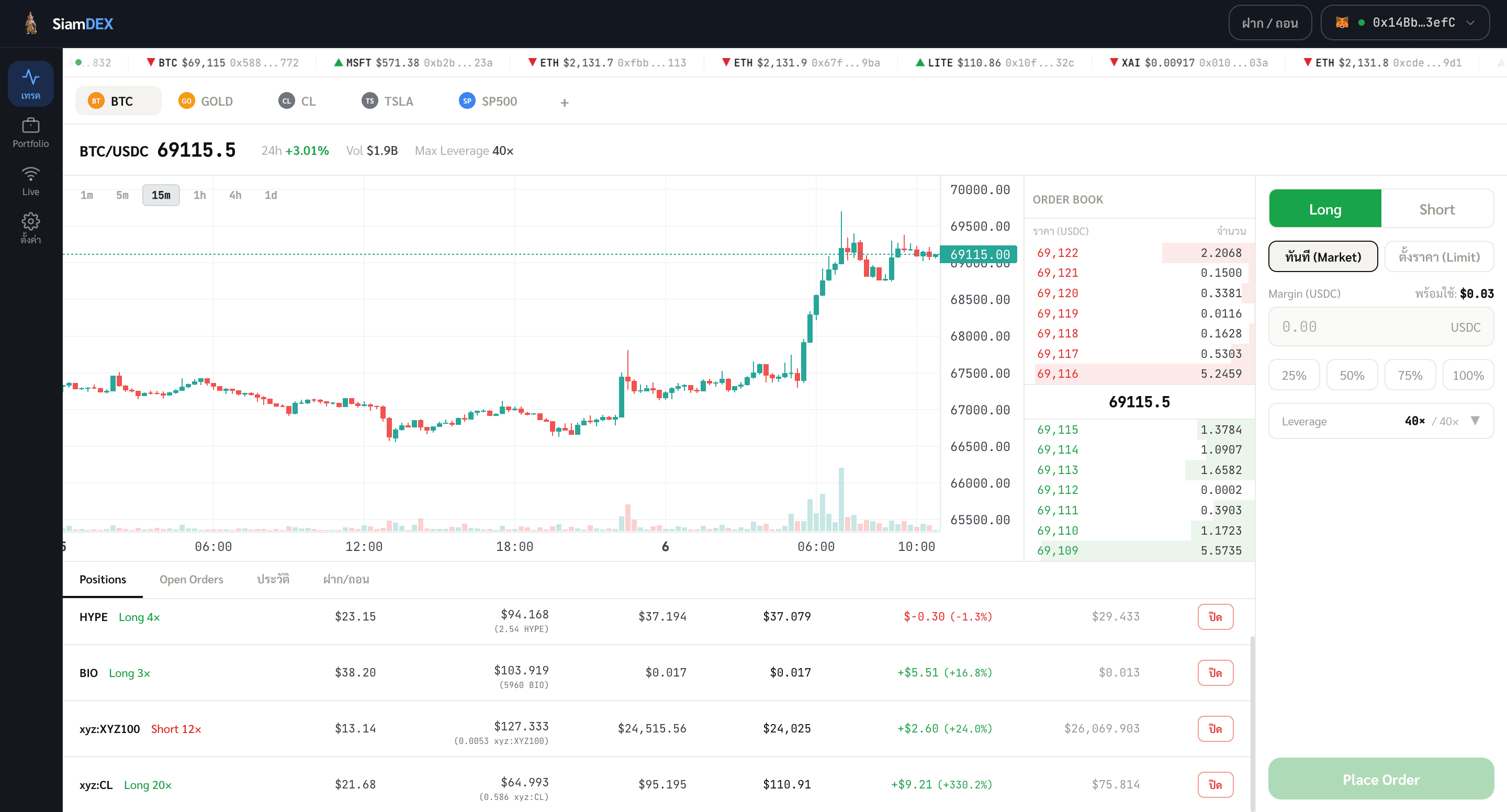This screenshot has height=812, width=1507.
Task: Click the + icon to add a market
Action: pos(564,102)
